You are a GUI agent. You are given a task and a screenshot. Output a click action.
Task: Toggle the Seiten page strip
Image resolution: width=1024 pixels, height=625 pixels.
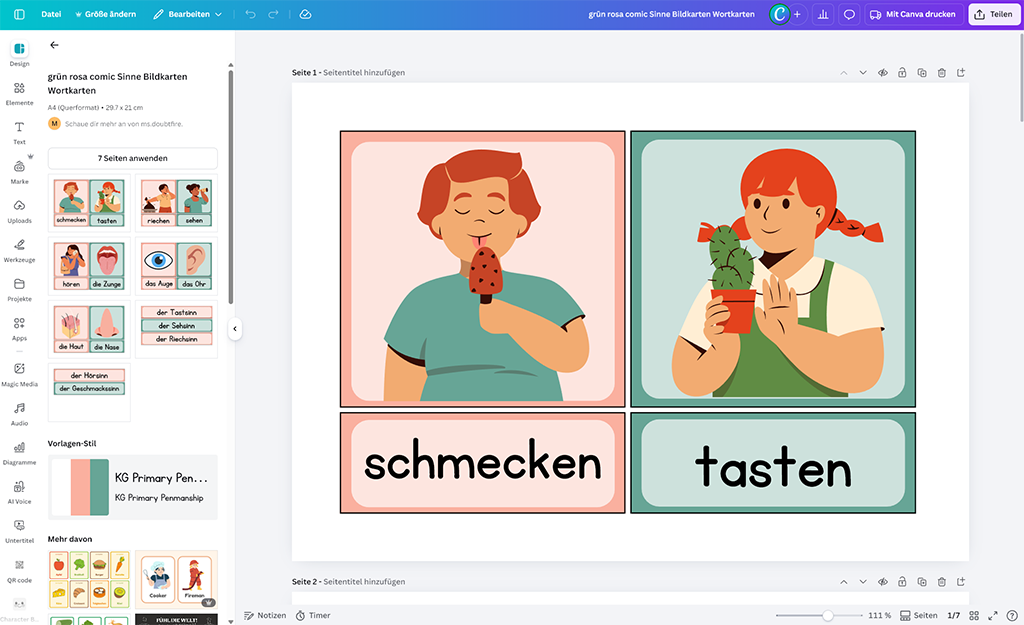(919, 615)
